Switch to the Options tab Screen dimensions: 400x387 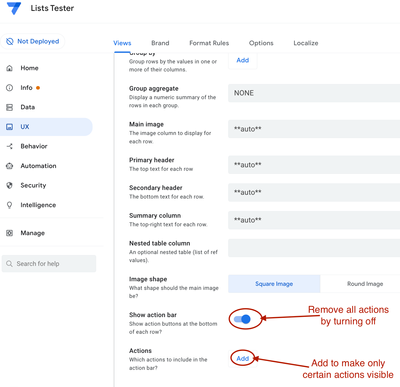(x=261, y=43)
